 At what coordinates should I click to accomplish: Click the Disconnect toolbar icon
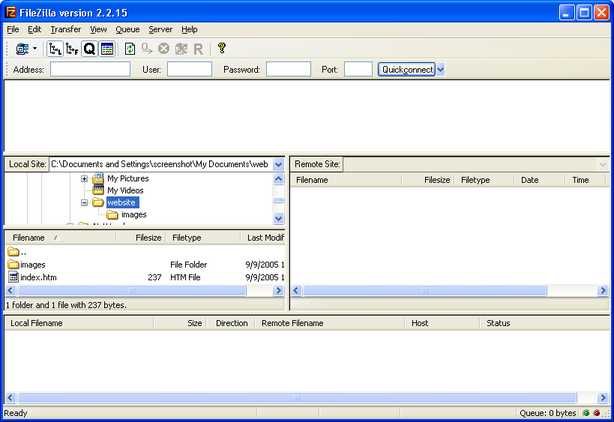[x=181, y=49]
